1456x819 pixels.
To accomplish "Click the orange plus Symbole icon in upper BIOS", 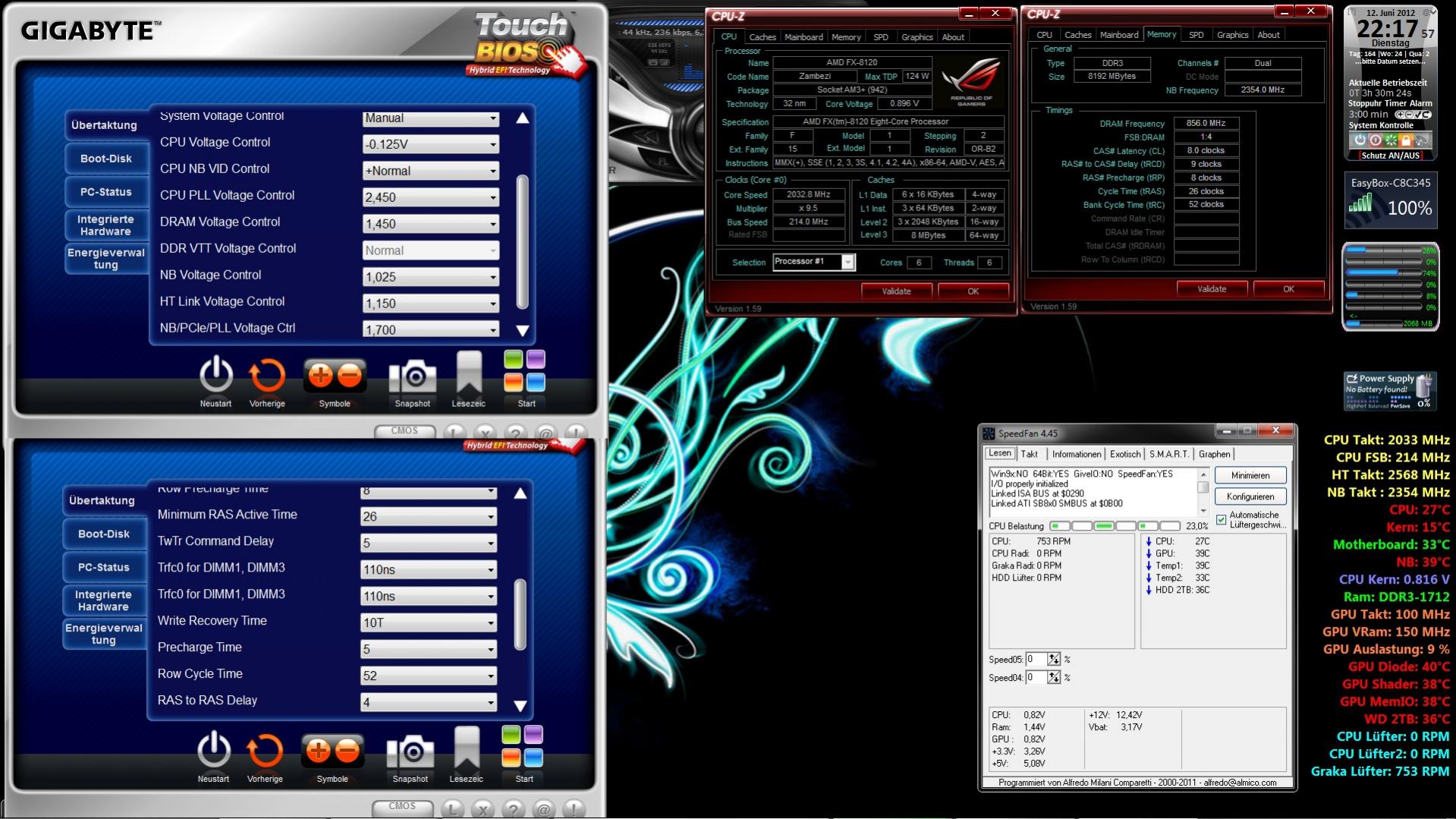I will [320, 375].
